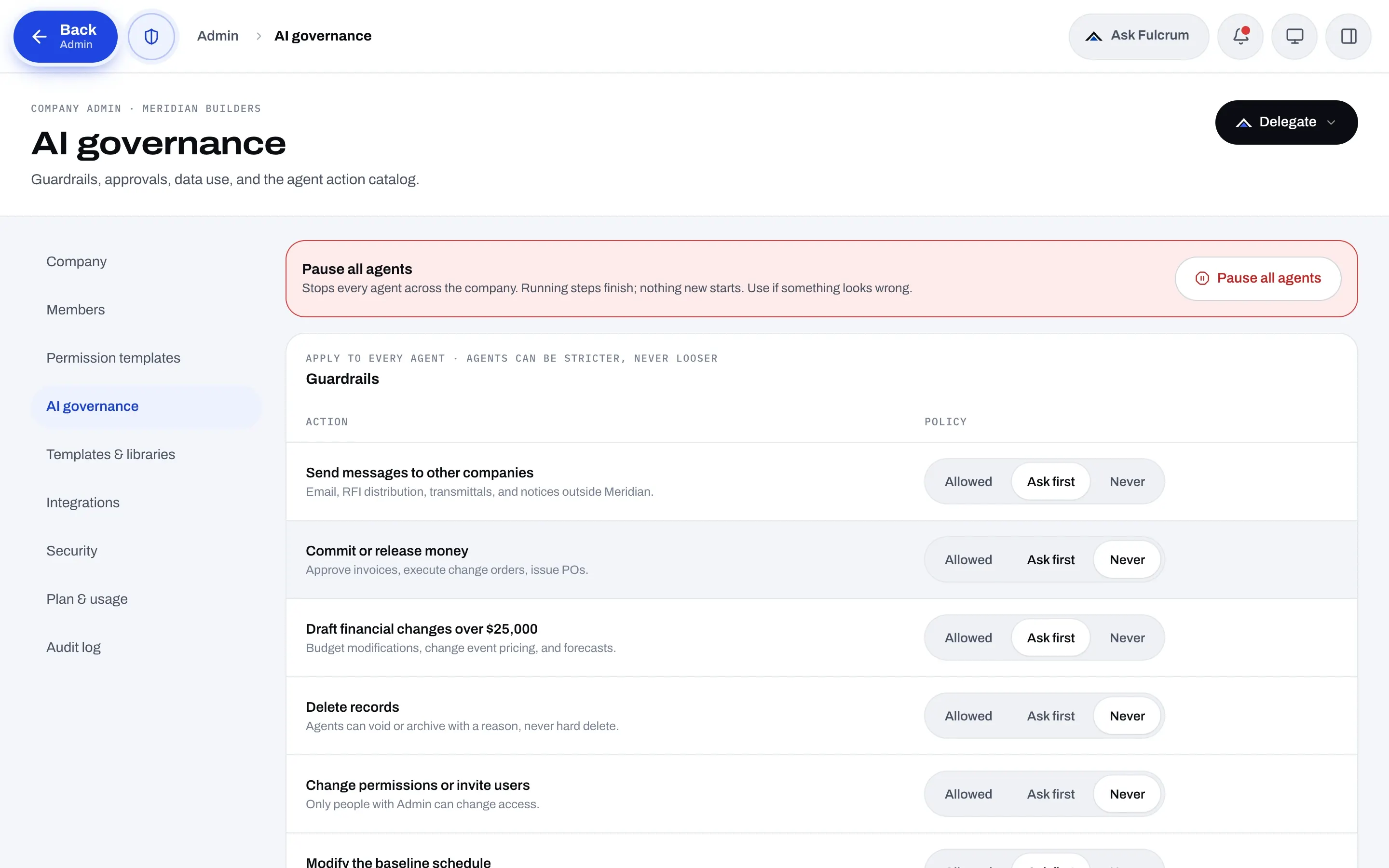Set Change permissions or invite users to Allowed
This screenshot has height=868, width=1389.
[x=967, y=794]
